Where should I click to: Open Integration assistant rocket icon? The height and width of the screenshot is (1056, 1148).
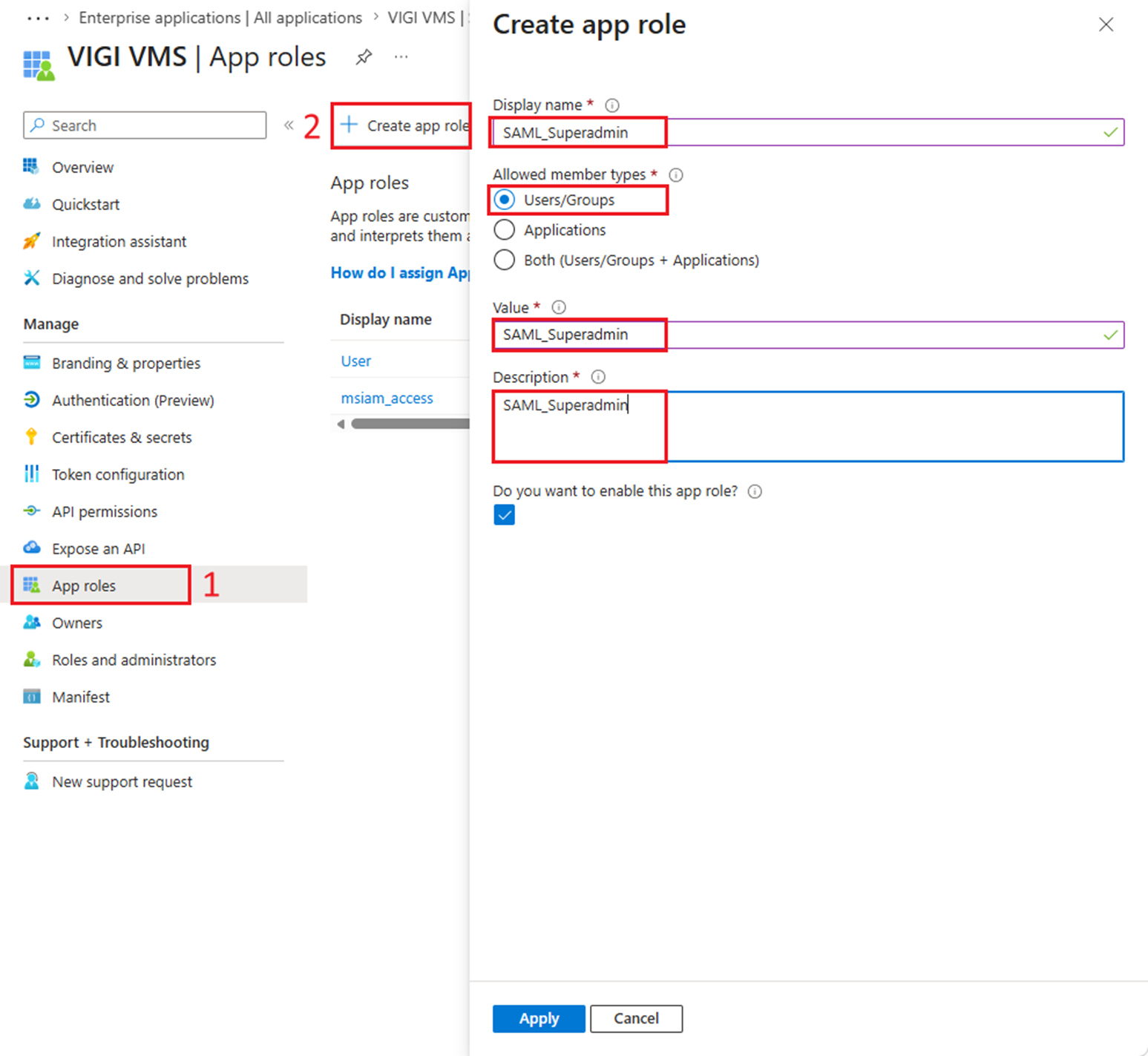click(31, 240)
